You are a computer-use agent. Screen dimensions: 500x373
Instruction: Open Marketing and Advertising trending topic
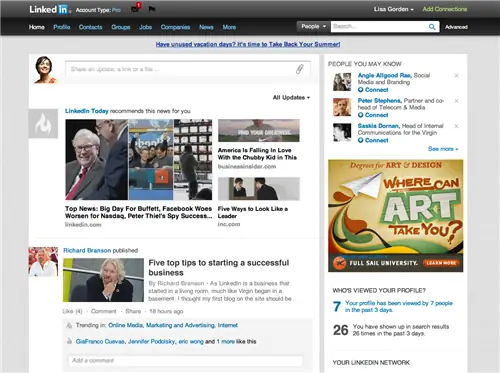coord(180,325)
